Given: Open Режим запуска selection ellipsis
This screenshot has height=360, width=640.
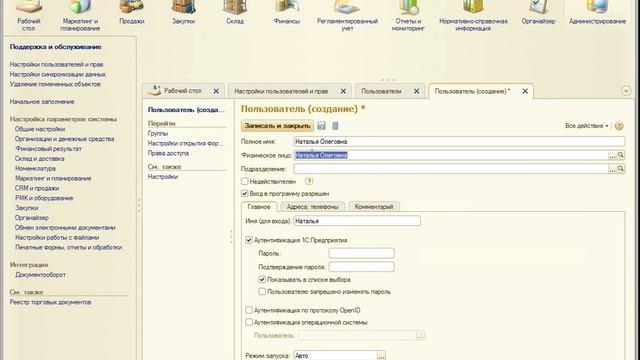Looking at the screenshot, I should (381, 356).
